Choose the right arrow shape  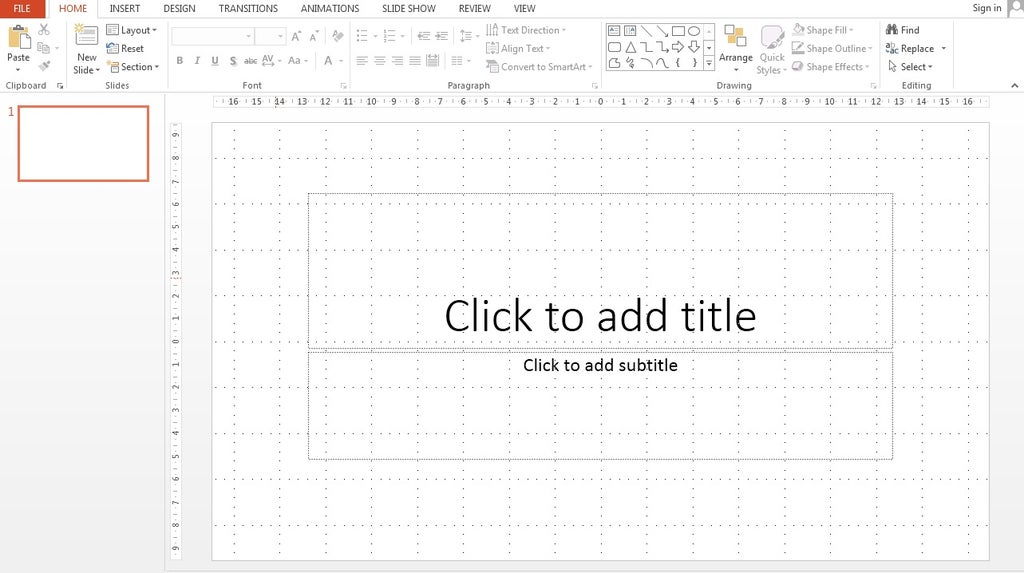(x=678, y=47)
